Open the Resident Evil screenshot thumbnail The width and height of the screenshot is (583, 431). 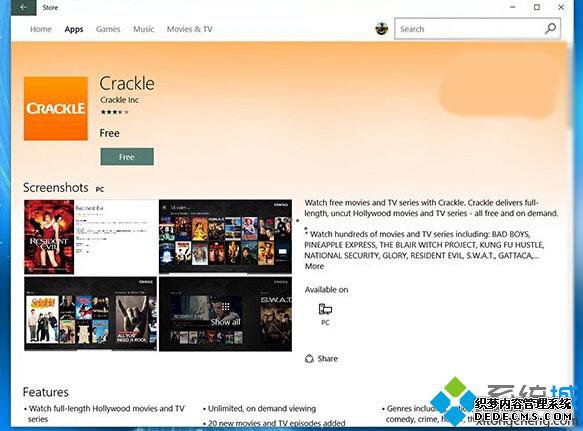pyautogui.click(x=91, y=237)
